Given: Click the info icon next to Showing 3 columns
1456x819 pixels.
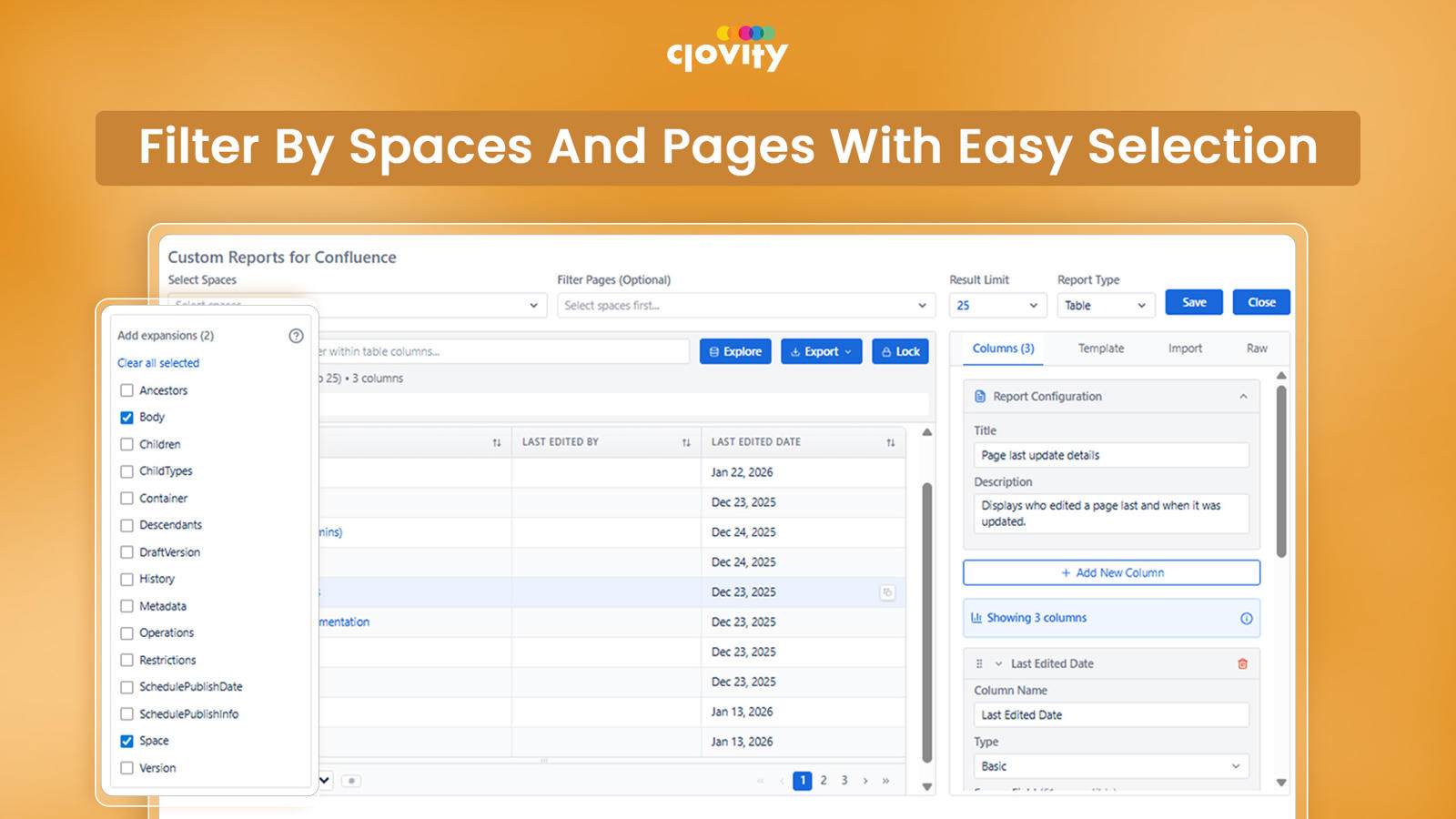Looking at the screenshot, I should point(1246,618).
